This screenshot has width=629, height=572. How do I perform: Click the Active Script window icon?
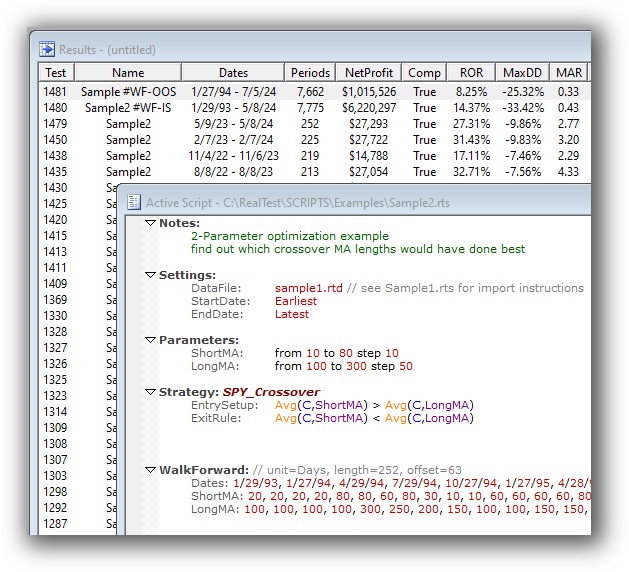click(133, 201)
